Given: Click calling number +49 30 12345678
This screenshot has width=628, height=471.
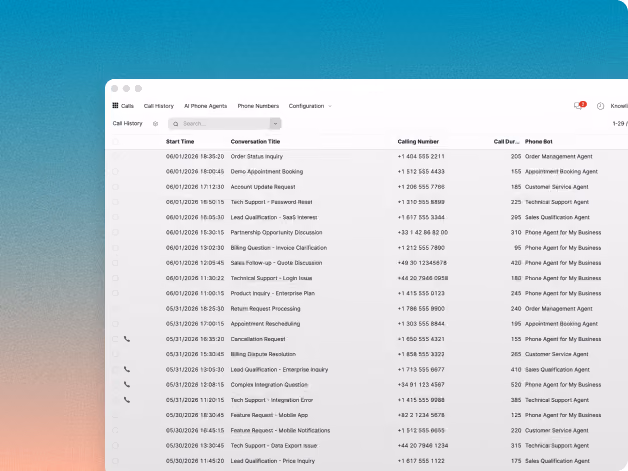Looking at the screenshot, I should pos(422,263).
